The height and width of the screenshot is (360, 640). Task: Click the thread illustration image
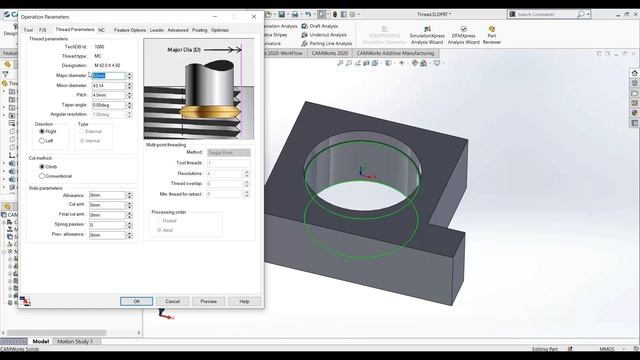pyautogui.click(x=199, y=89)
